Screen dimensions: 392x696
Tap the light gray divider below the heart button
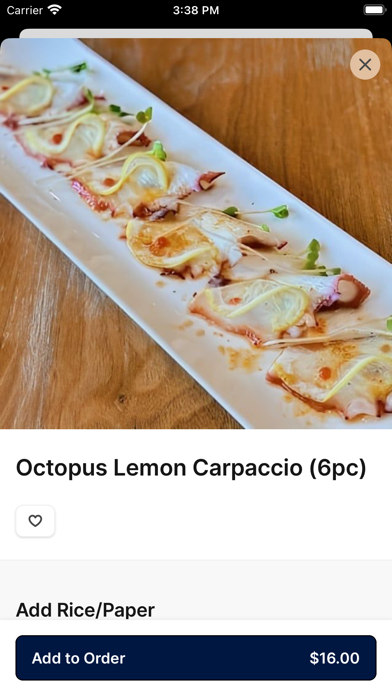click(196, 560)
